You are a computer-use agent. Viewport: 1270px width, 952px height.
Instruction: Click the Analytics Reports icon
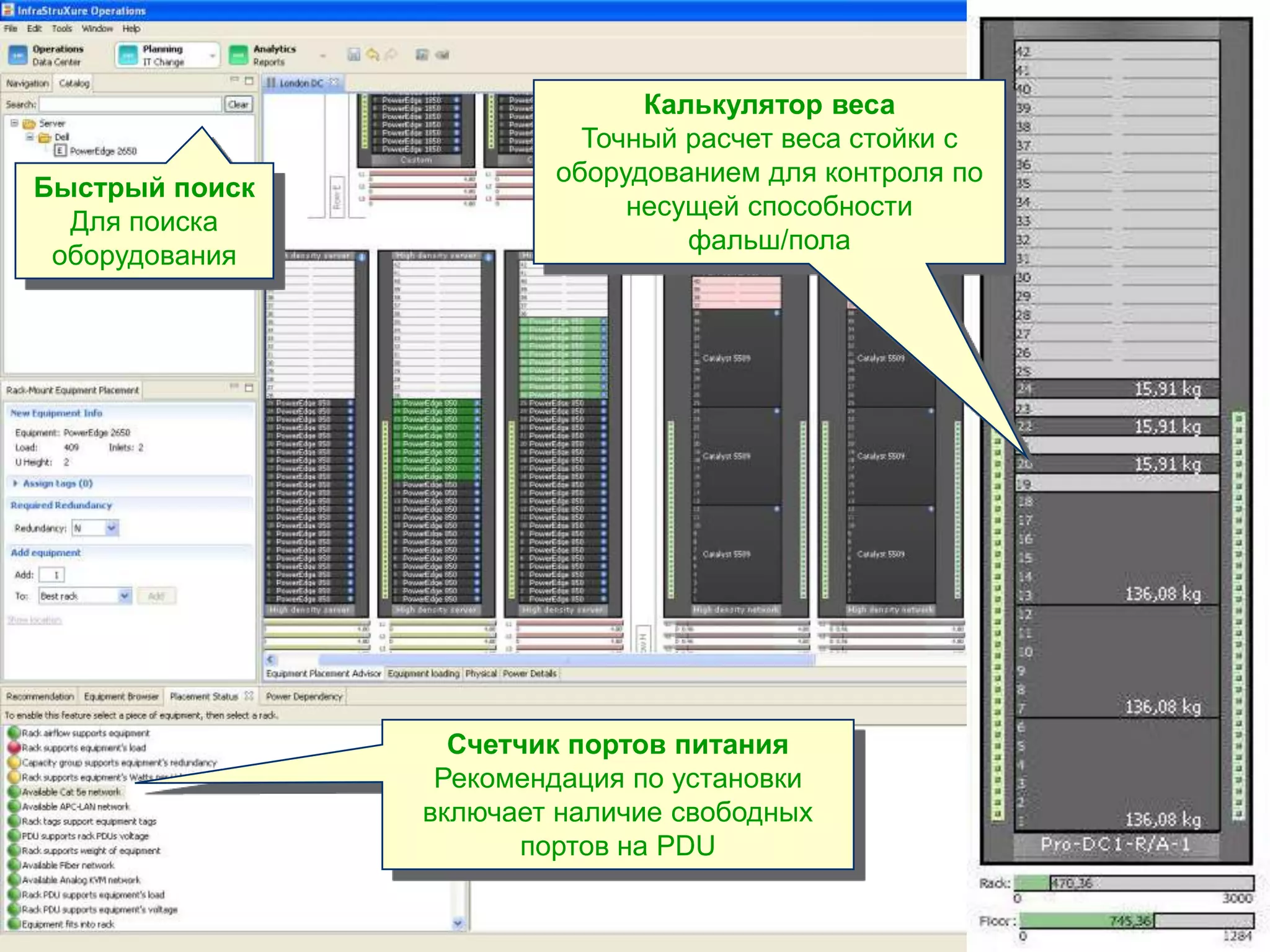pos(238,56)
